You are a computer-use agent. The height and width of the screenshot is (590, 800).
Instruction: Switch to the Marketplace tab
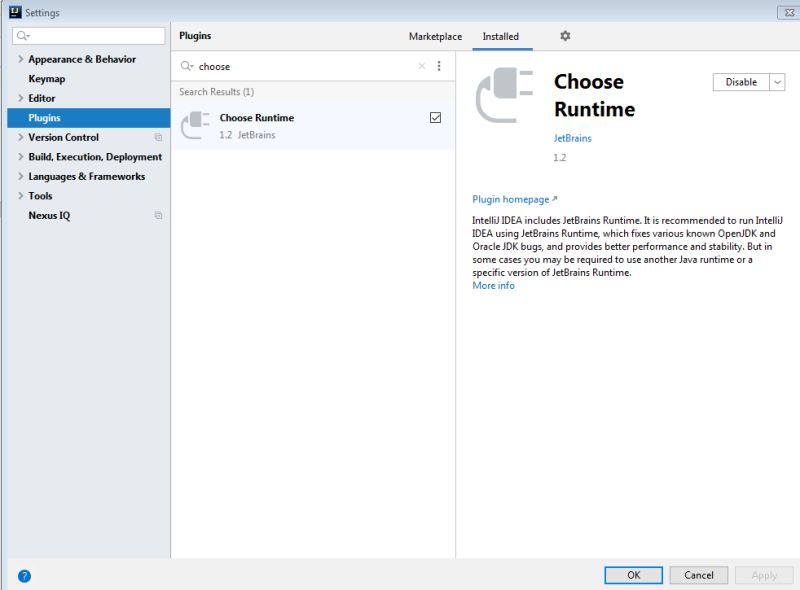[x=435, y=36]
